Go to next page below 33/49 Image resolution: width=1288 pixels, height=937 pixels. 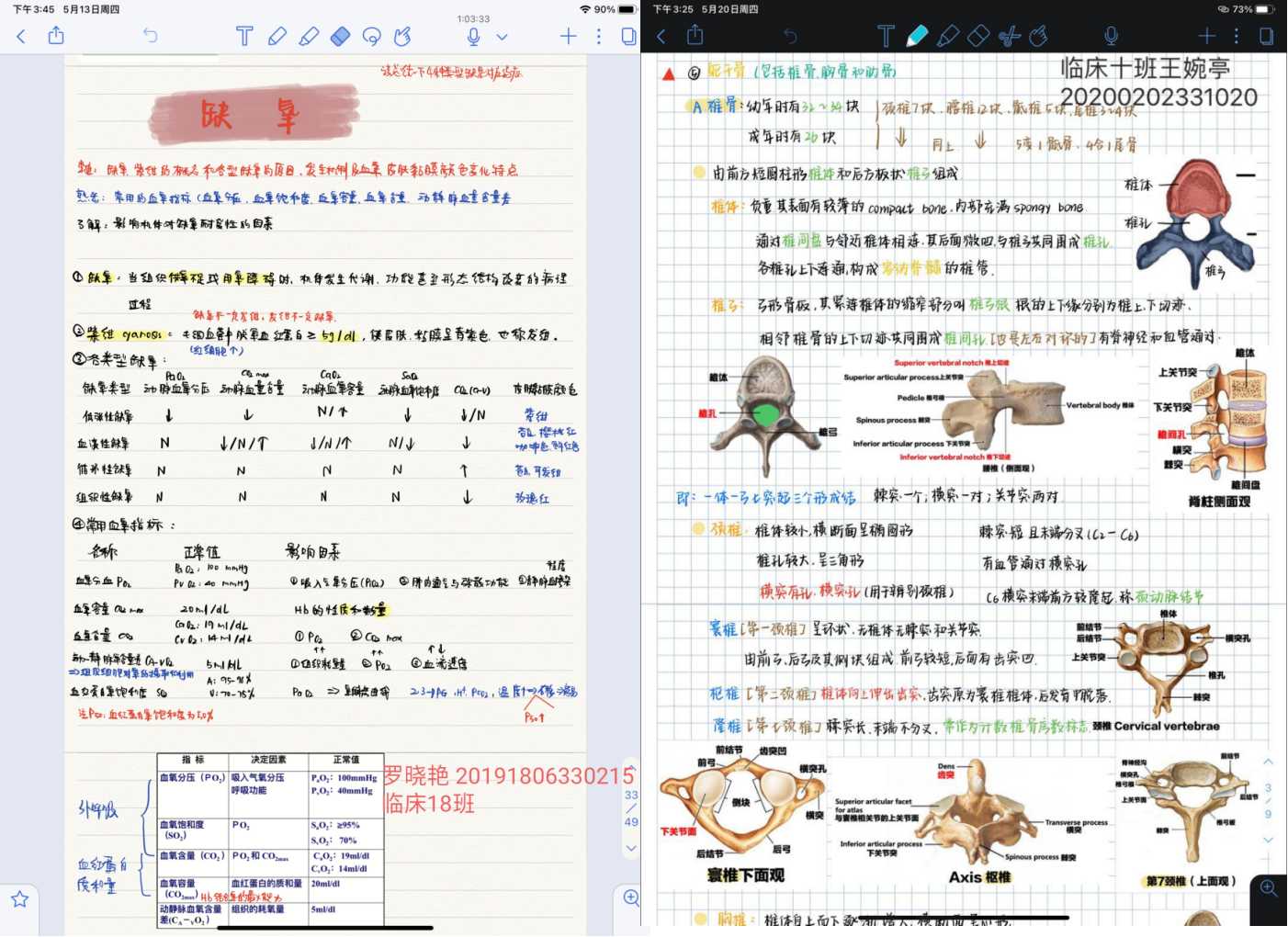click(x=631, y=849)
